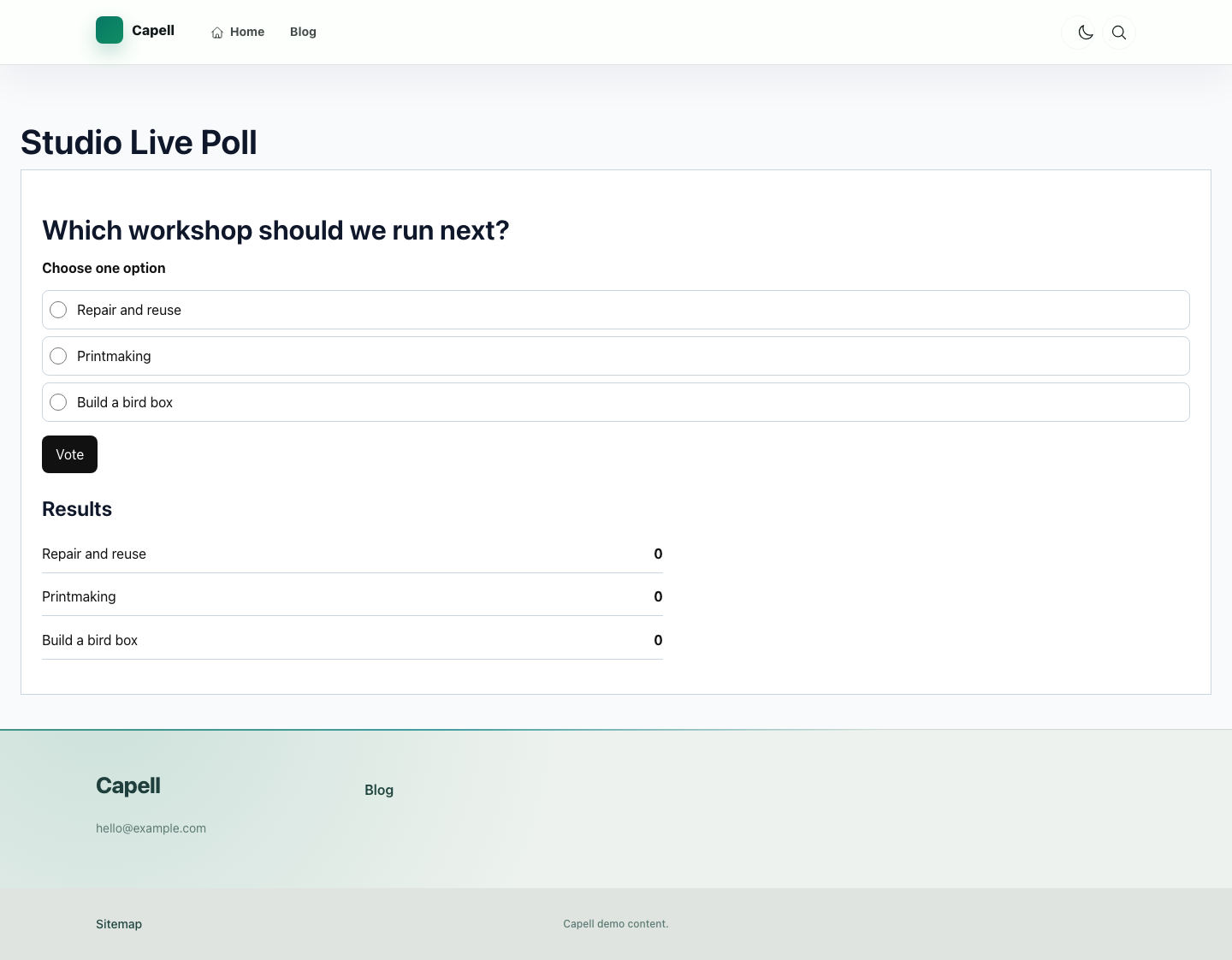Click the vote count for Repair and reuse

[x=658, y=554]
